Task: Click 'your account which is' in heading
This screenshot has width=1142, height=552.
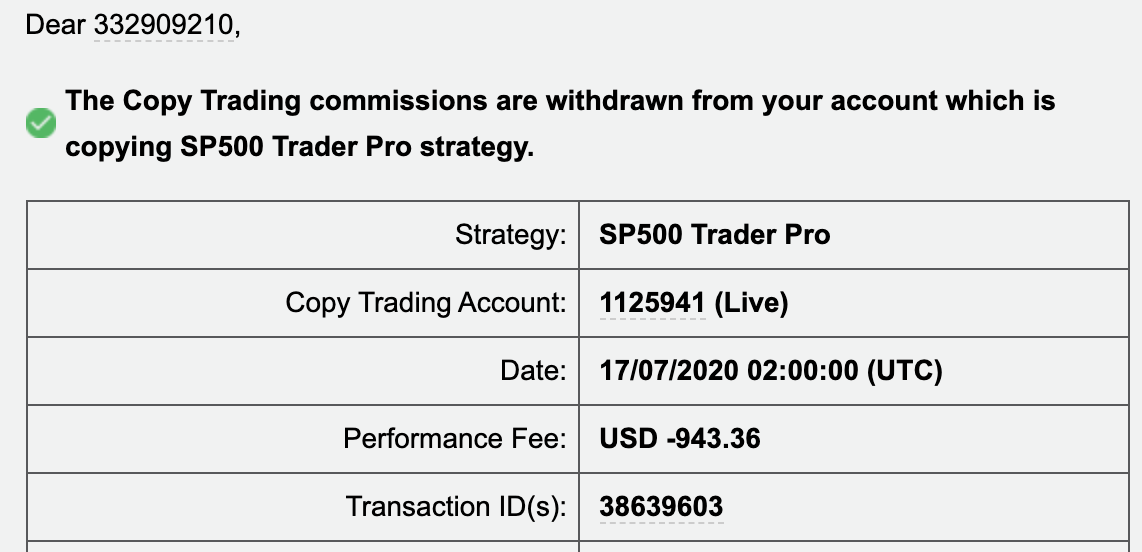Action: 909,100
